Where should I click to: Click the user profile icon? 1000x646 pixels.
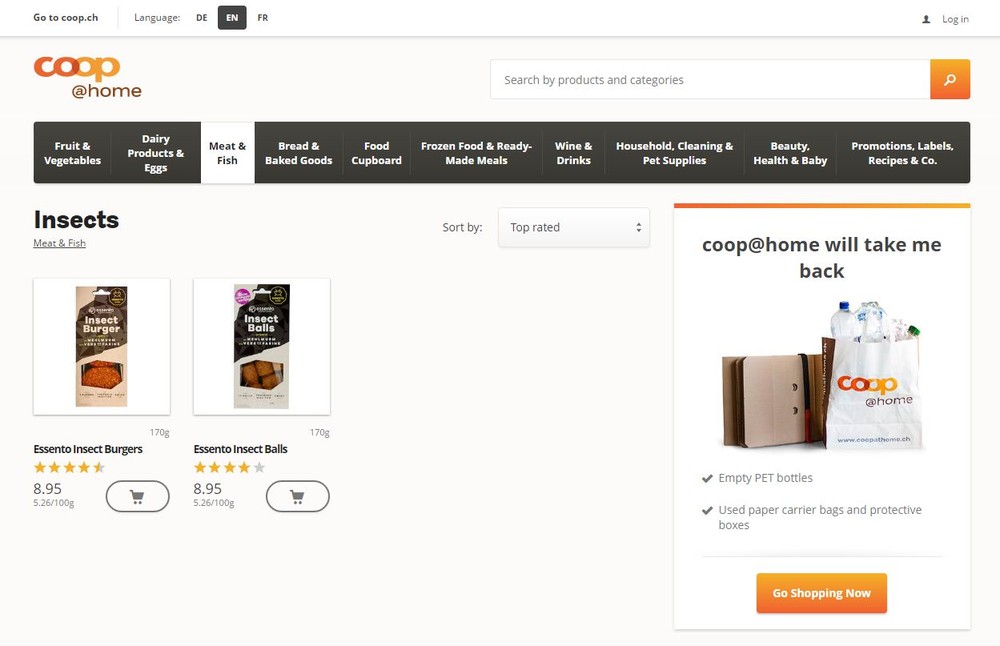click(x=926, y=19)
